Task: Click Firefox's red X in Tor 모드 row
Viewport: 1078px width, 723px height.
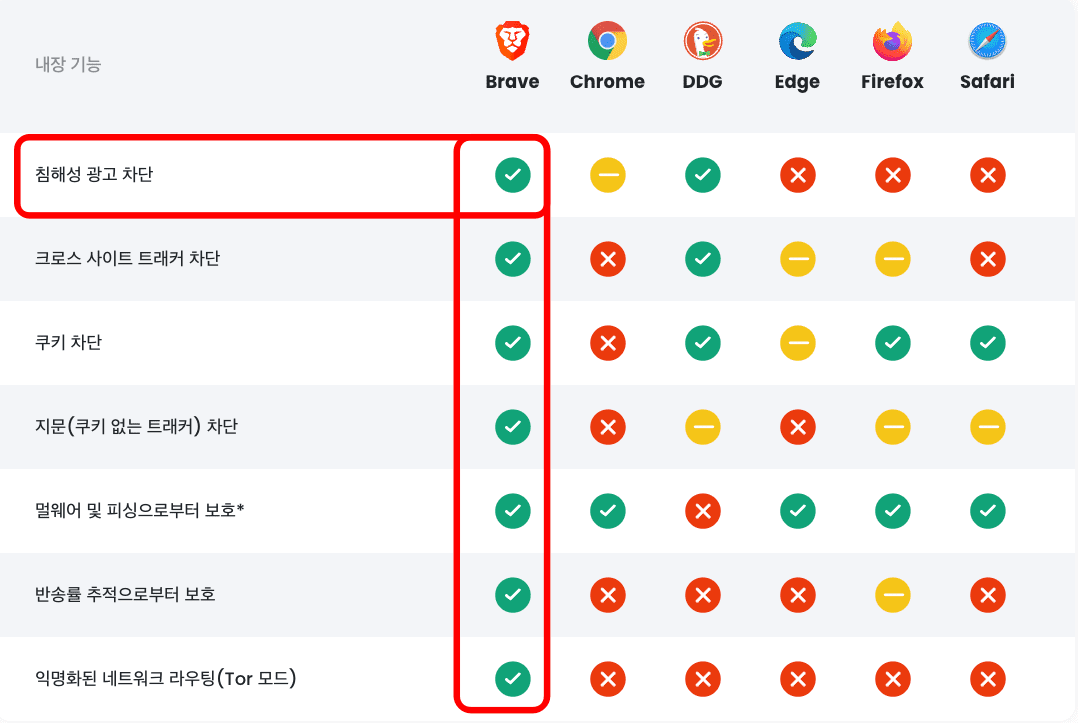Action: [892, 679]
